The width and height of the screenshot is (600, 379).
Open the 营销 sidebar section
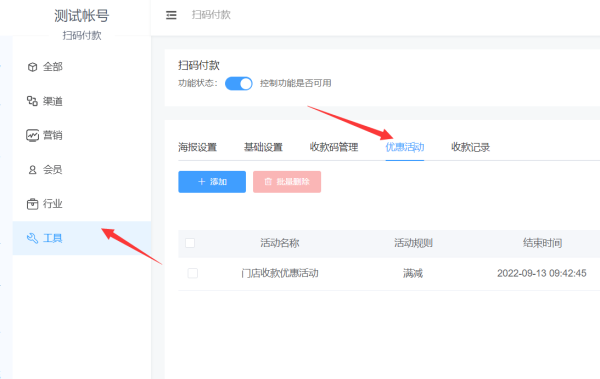82,135
